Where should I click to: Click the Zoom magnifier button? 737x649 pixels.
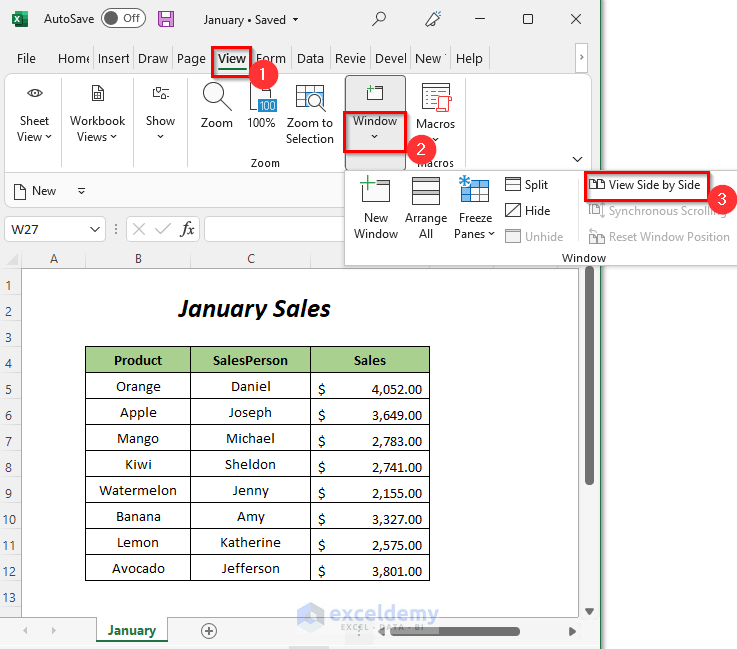(217, 106)
